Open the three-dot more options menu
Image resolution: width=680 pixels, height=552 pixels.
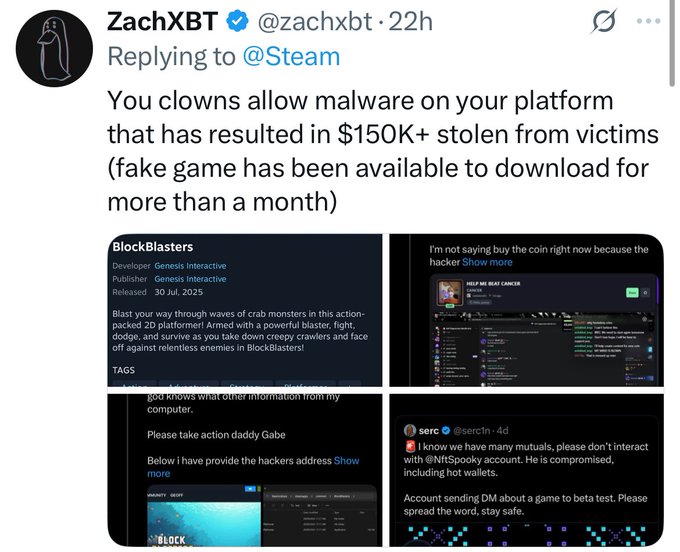[x=650, y=21]
